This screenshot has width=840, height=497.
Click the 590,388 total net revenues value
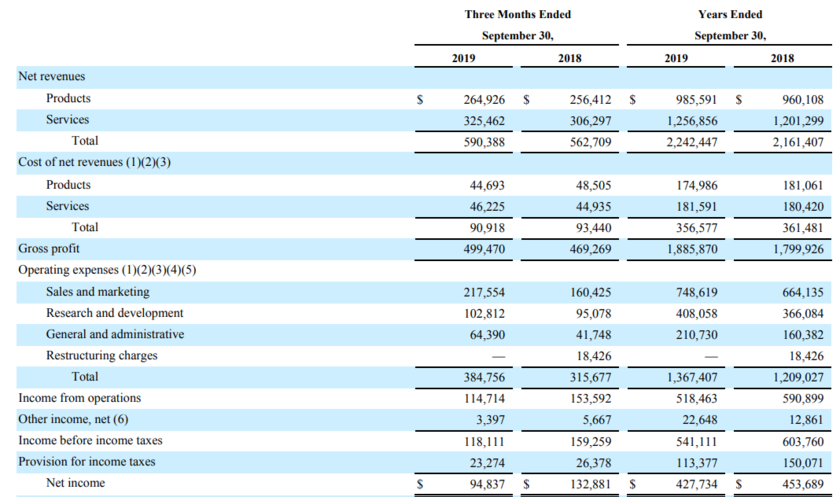point(484,141)
